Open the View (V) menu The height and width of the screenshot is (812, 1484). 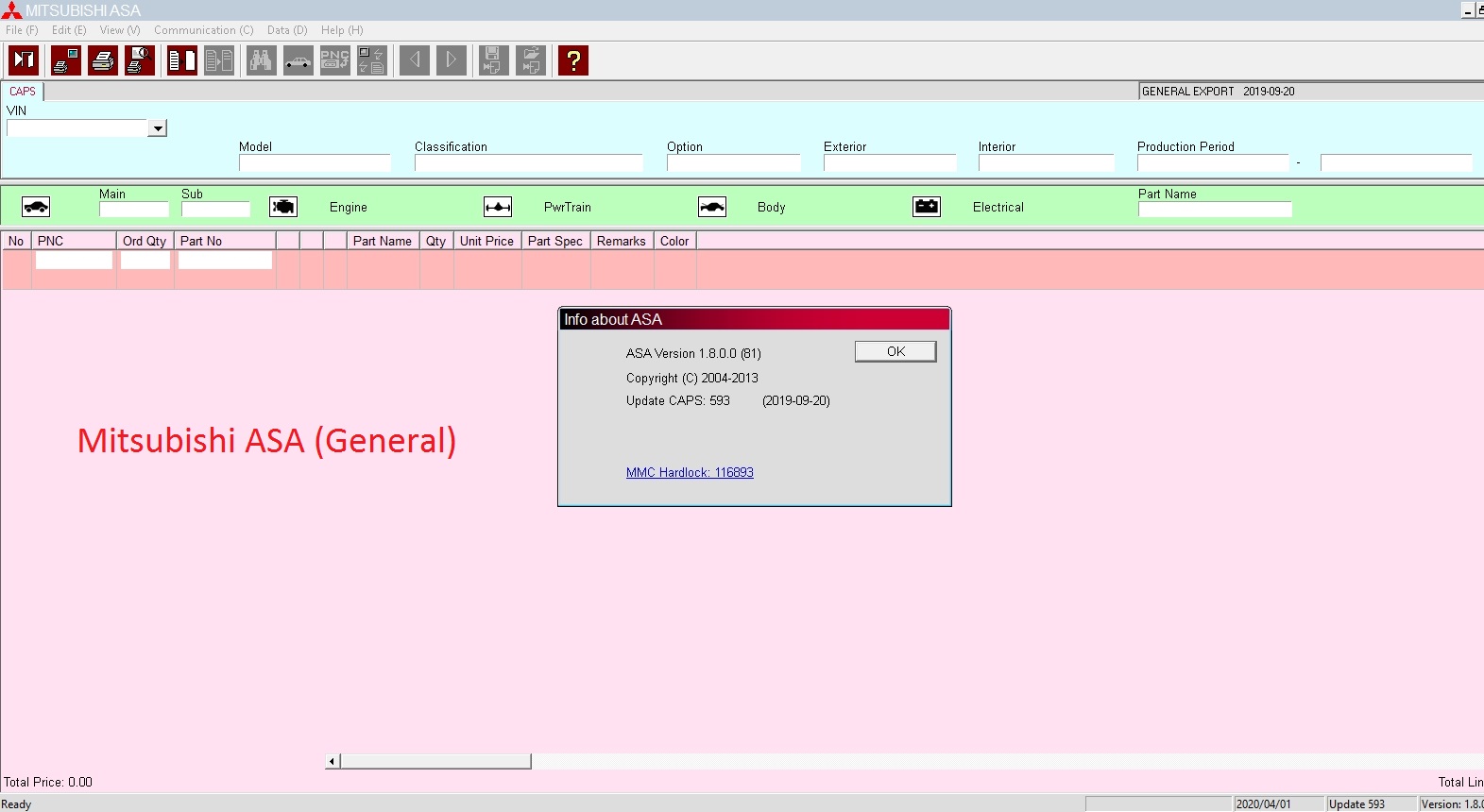click(120, 30)
